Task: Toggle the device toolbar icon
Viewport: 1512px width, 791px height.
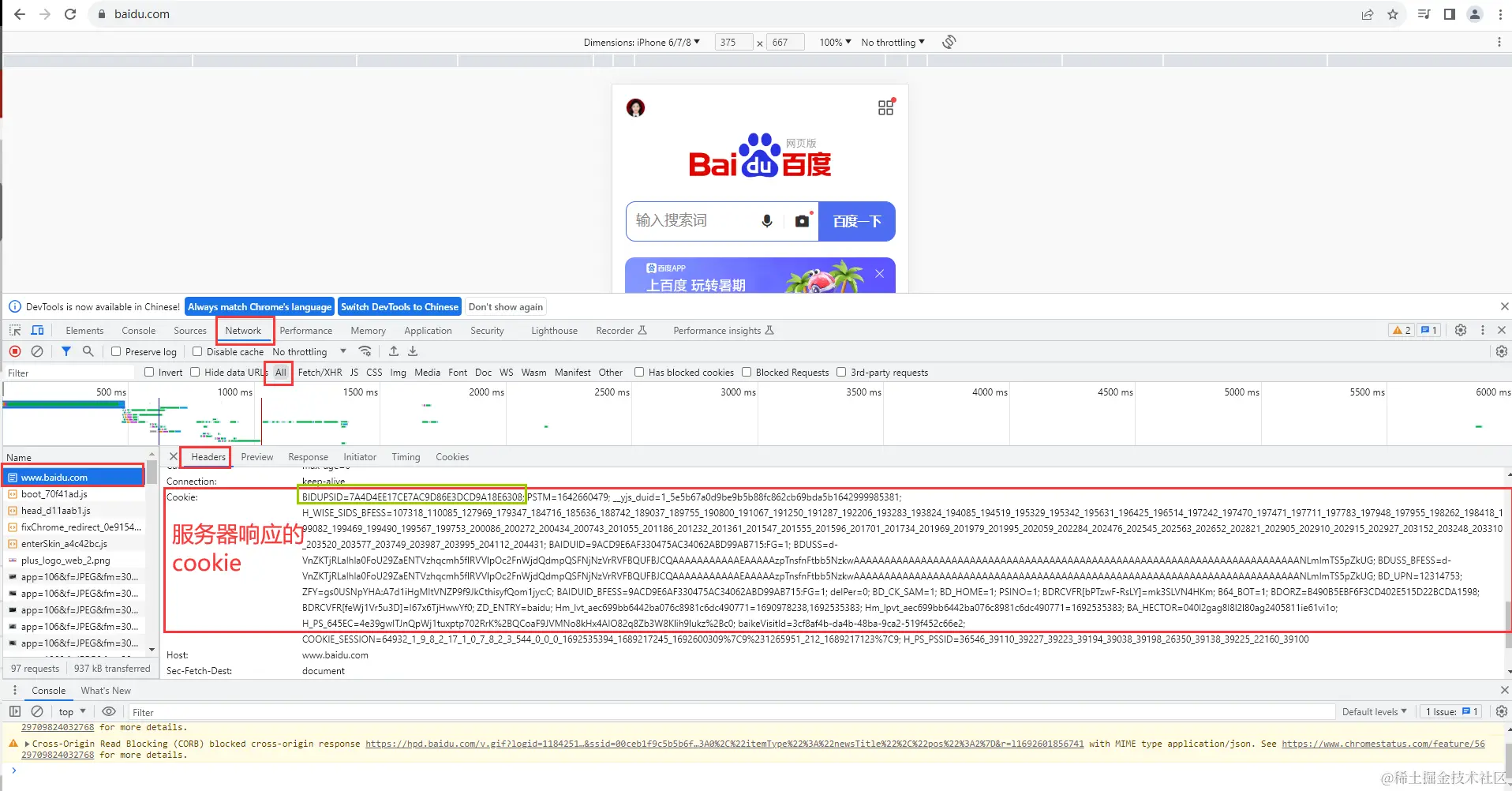Action: (37, 330)
